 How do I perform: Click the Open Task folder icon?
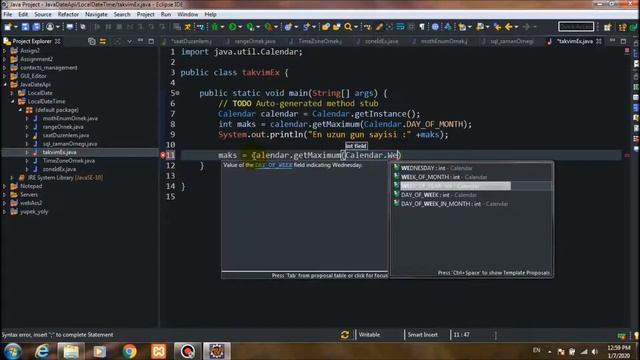(336, 27)
